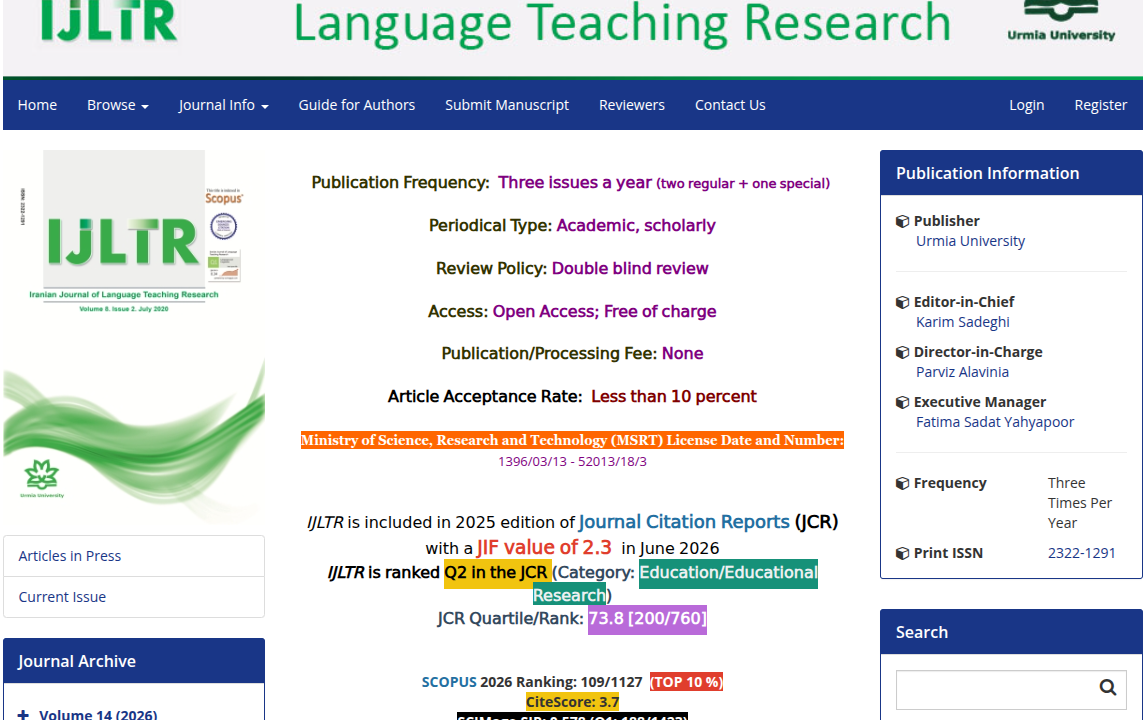
Task: Open the Reviewers page
Action: [632, 105]
